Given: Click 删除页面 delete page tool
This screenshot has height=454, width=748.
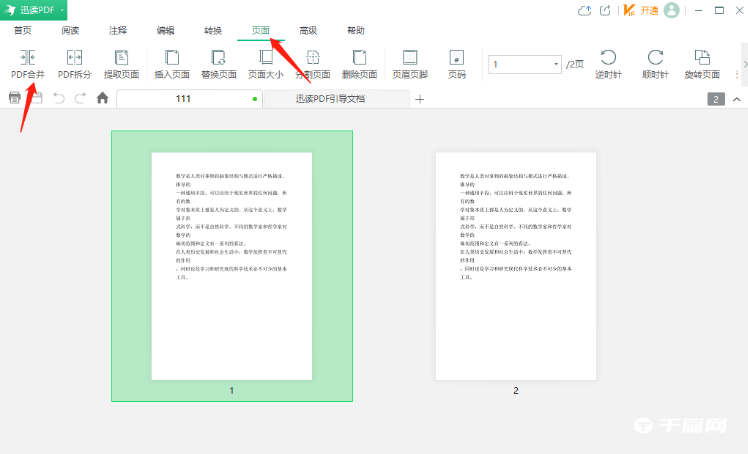Looking at the screenshot, I should coord(359,64).
